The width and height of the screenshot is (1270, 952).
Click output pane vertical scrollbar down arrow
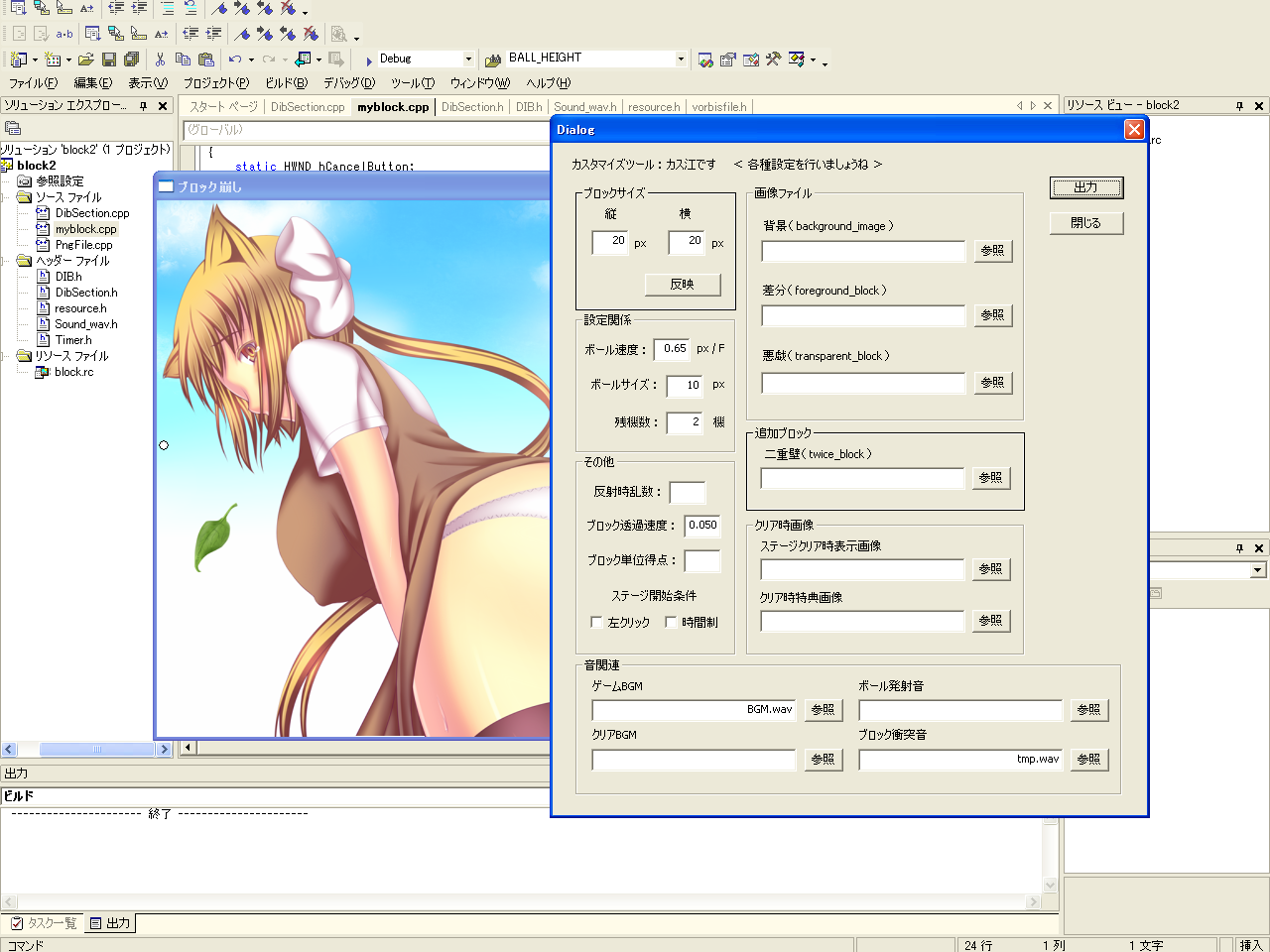click(1051, 886)
